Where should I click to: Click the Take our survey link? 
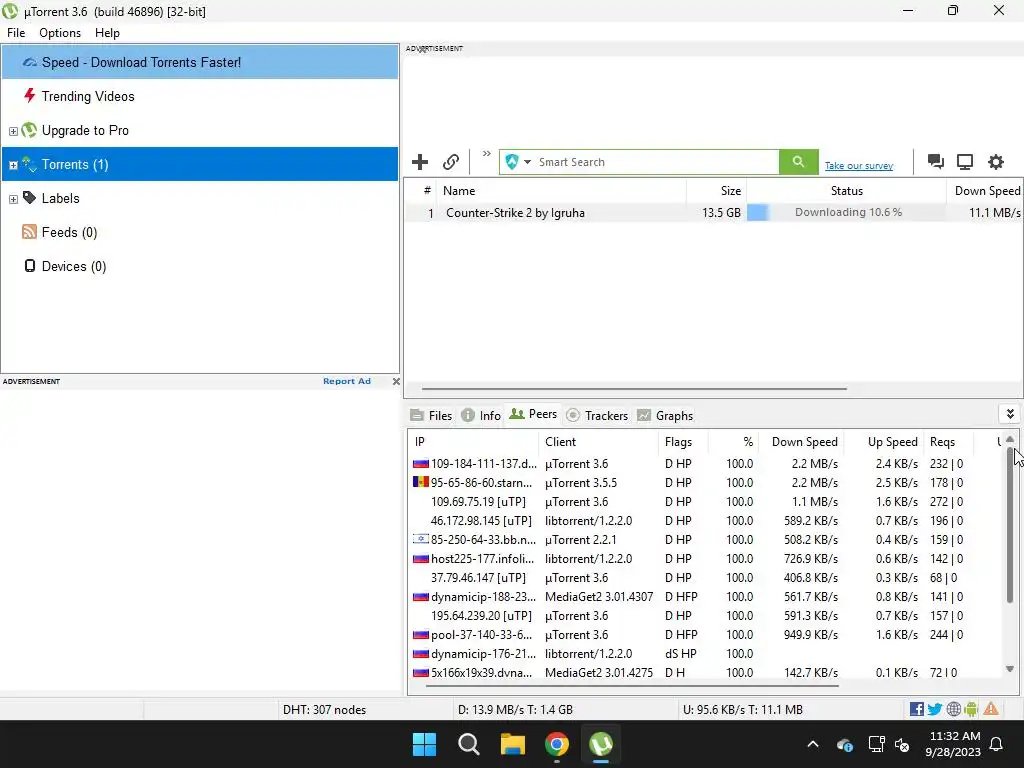859,166
